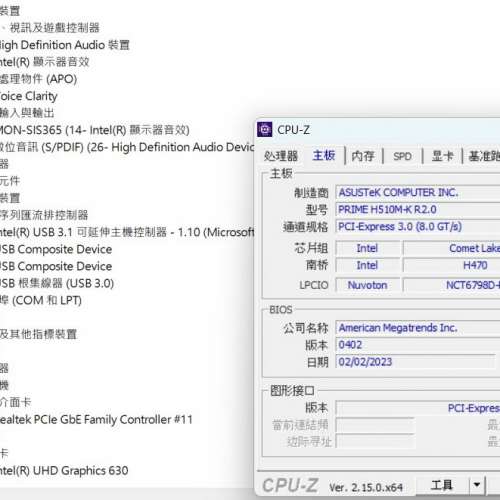The width and height of the screenshot is (500, 500).
Task: Select the 介面卡 network category
Action: click(x=15, y=402)
